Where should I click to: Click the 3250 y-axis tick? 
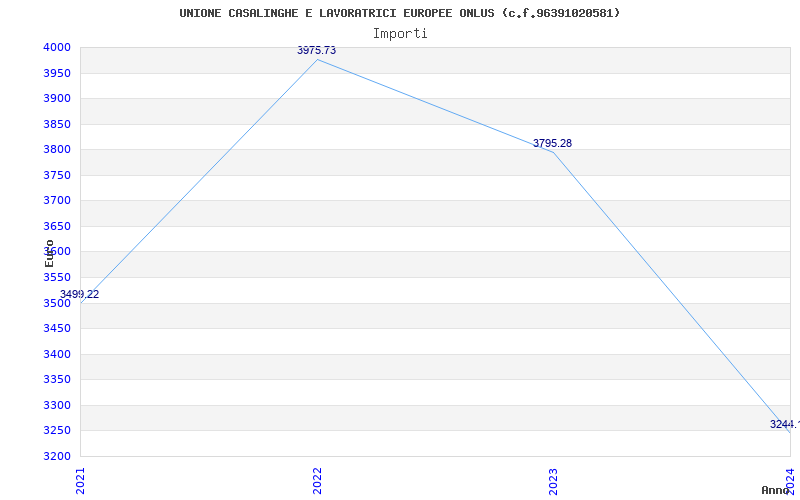pos(57,431)
